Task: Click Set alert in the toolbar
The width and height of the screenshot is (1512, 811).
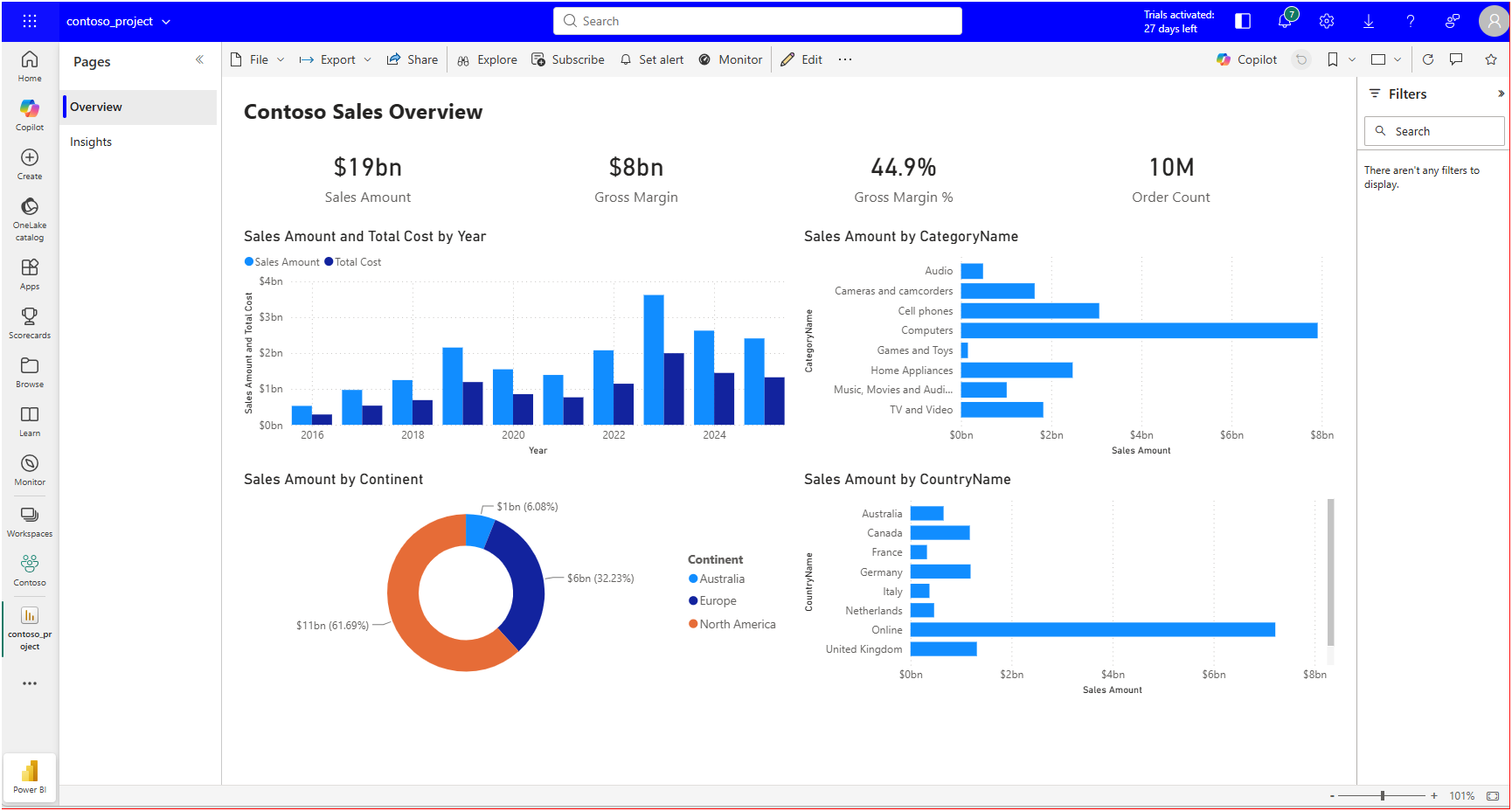Action: pos(652,59)
